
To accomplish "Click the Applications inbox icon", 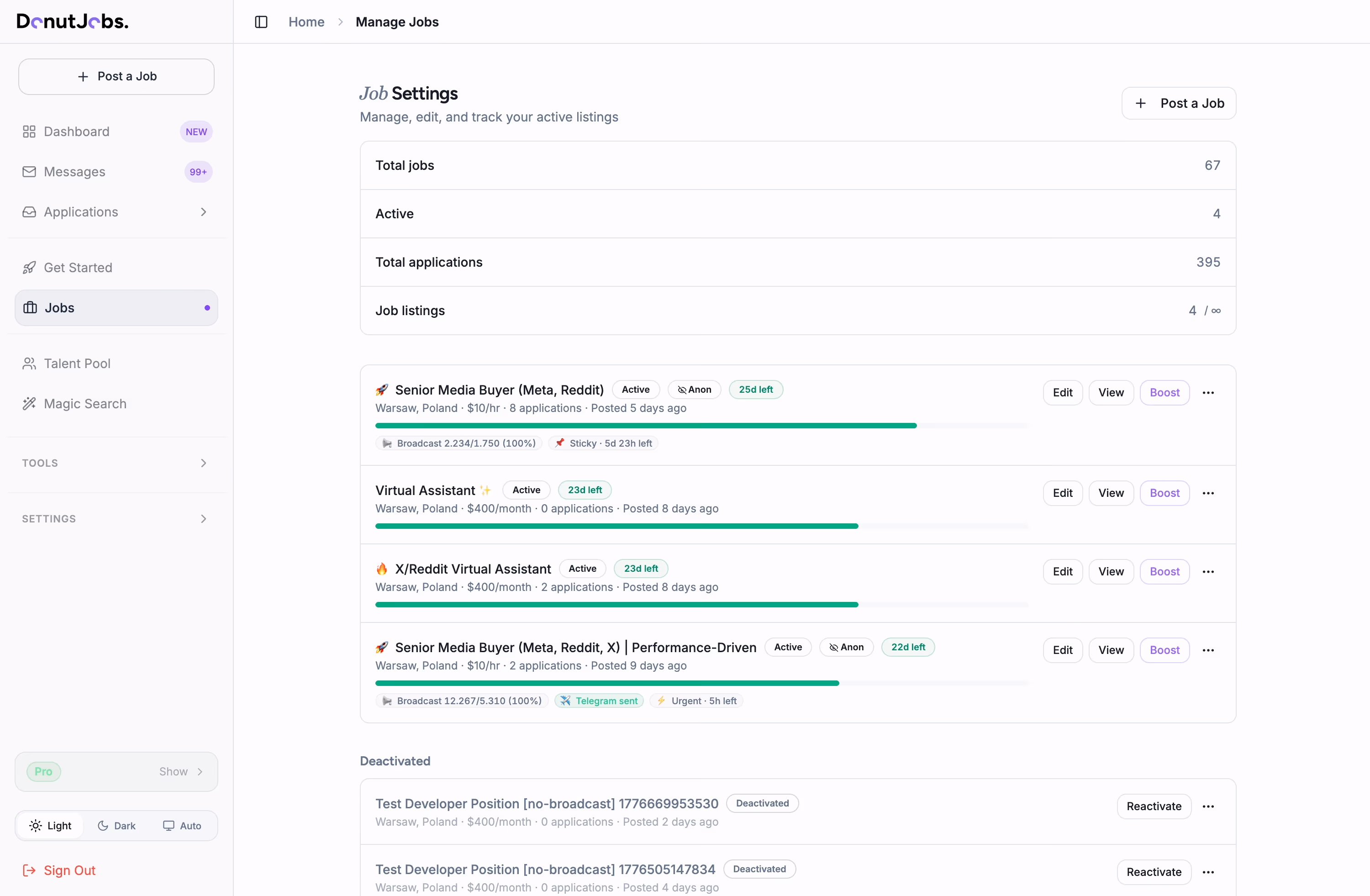I will click(x=29, y=212).
